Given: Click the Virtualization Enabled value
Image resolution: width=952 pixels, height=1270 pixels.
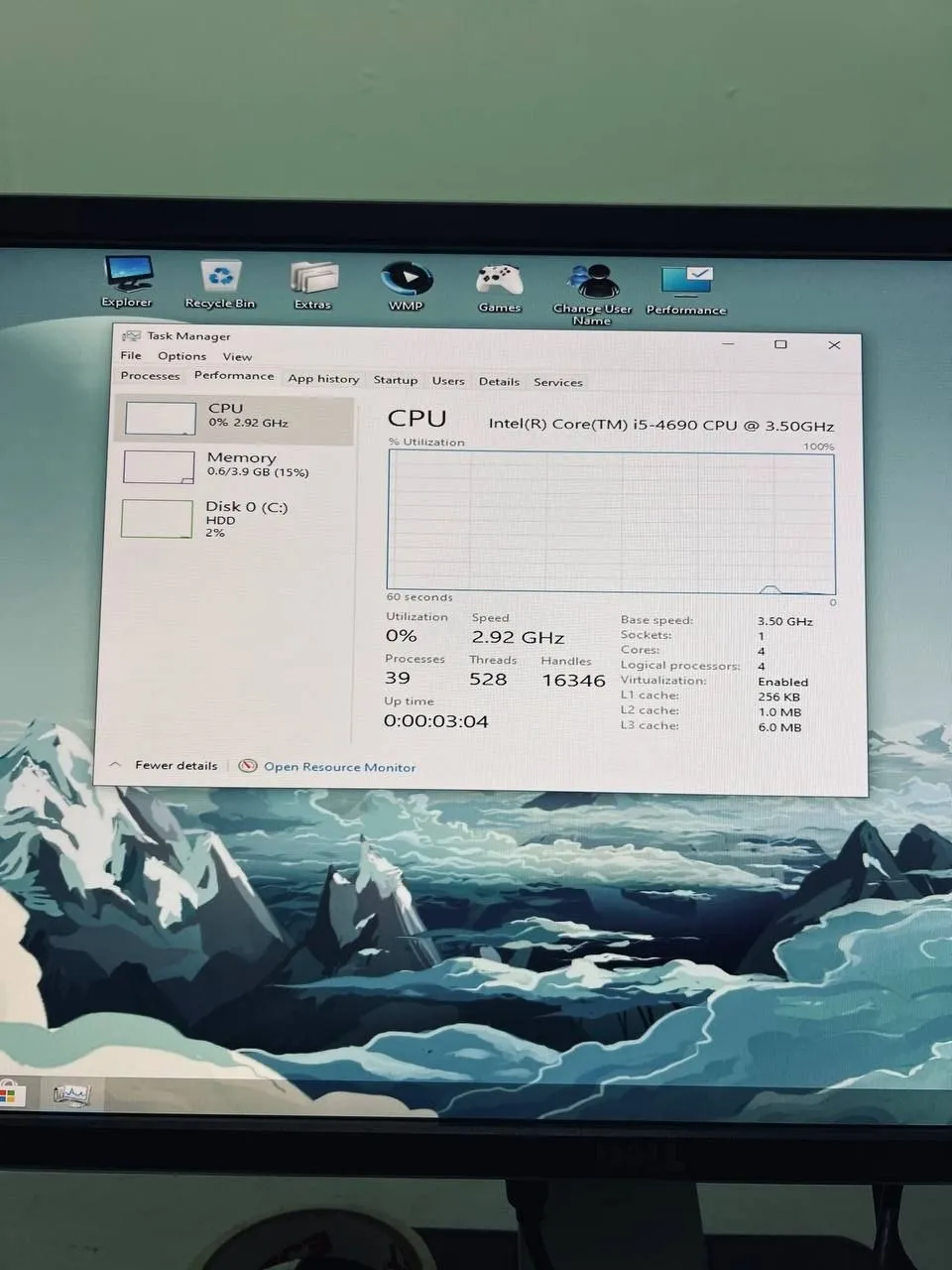Looking at the screenshot, I should pos(783,683).
